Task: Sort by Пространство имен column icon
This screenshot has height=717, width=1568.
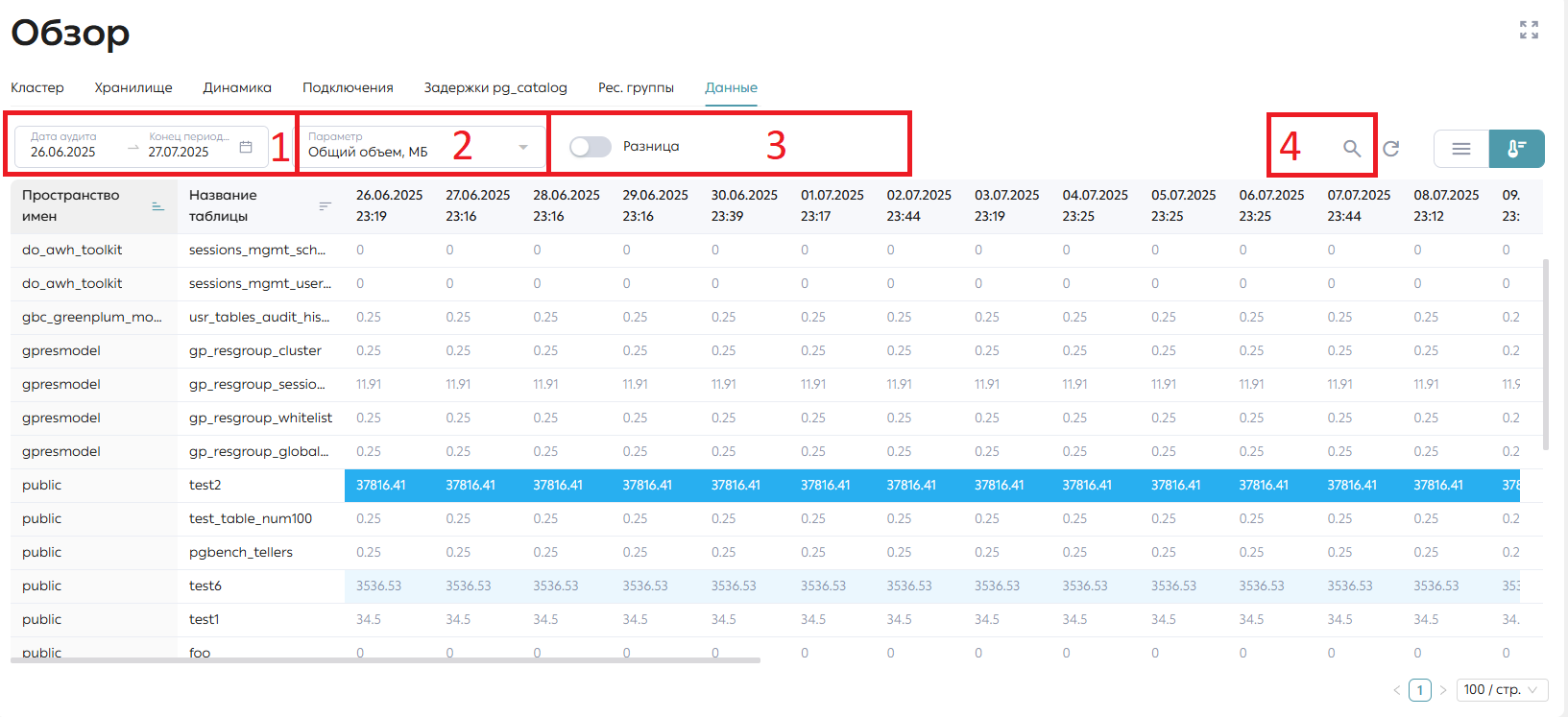Action: (x=158, y=206)
